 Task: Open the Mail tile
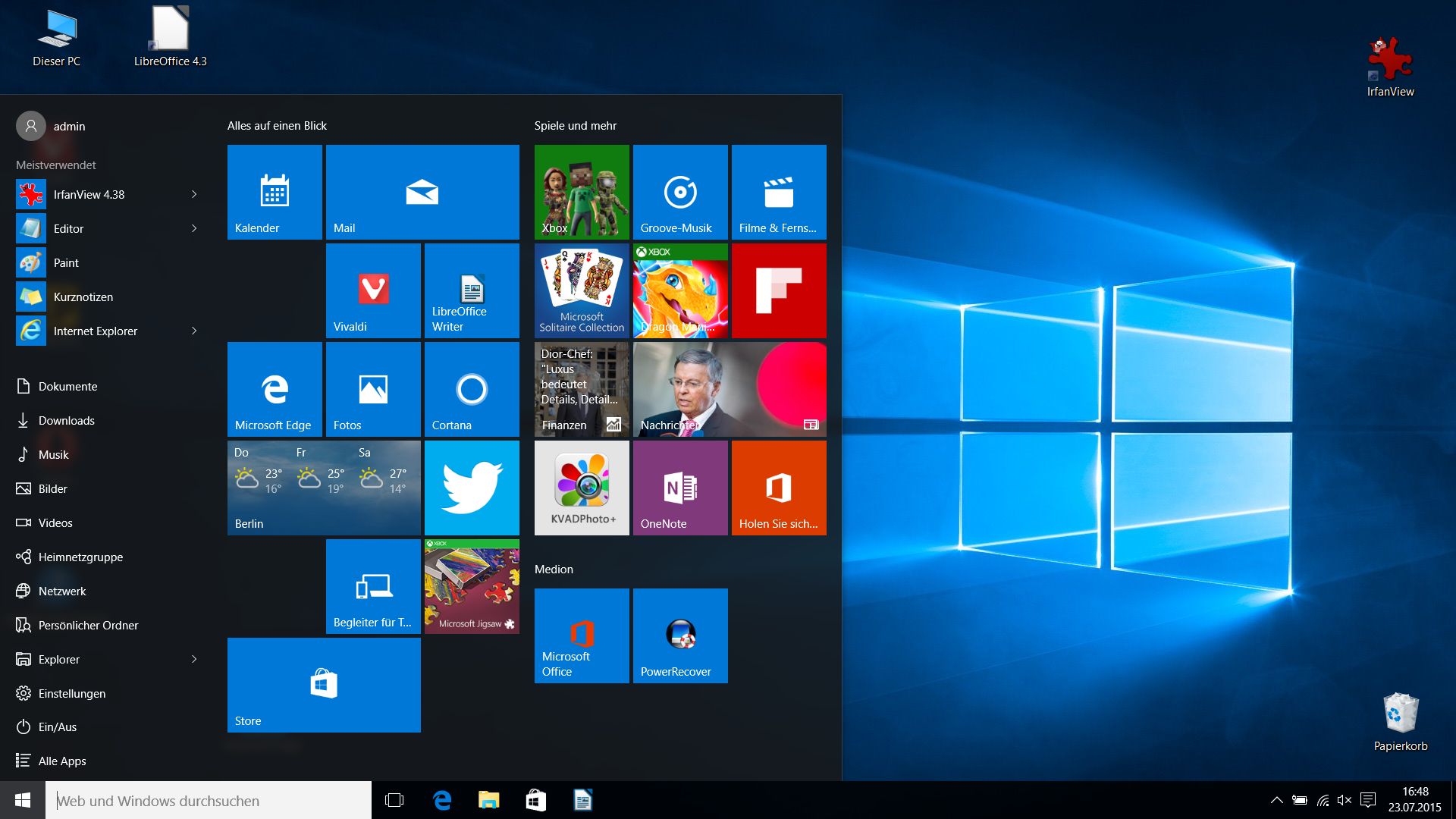coord(422,192)
